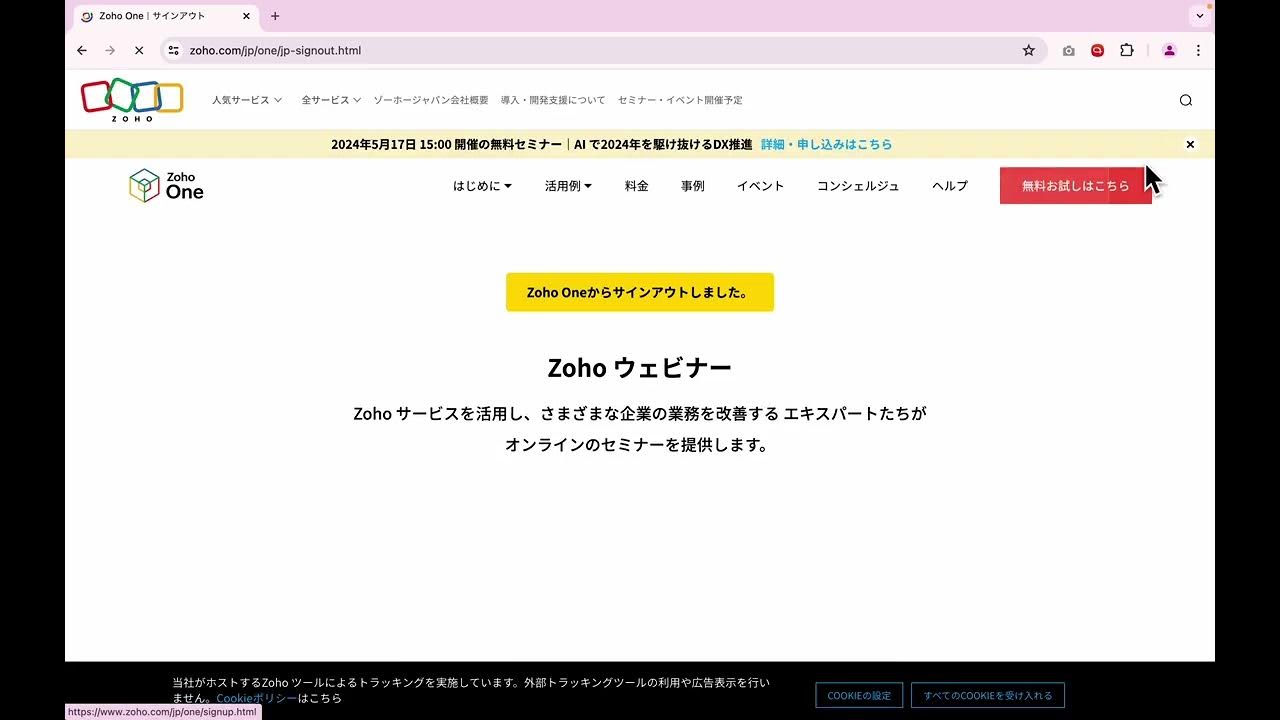Click the Zoho ウェビナー heading
Screen dimensions: 1280x720
[x=640, y=368]
